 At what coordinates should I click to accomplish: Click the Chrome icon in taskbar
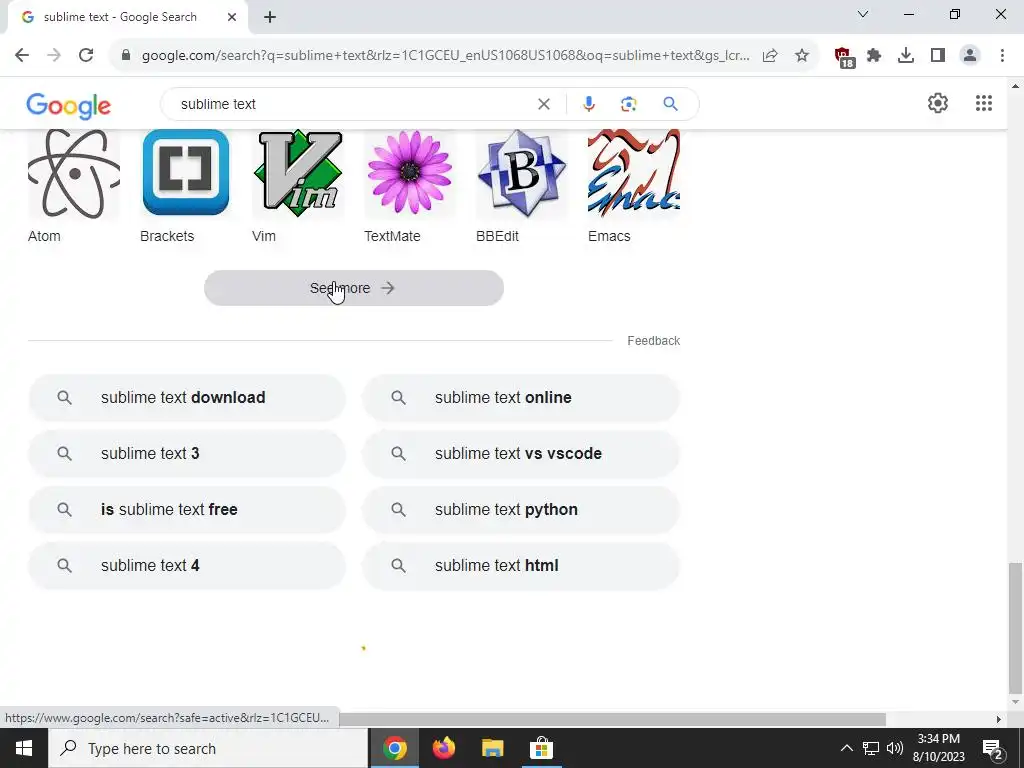[395, 748]
